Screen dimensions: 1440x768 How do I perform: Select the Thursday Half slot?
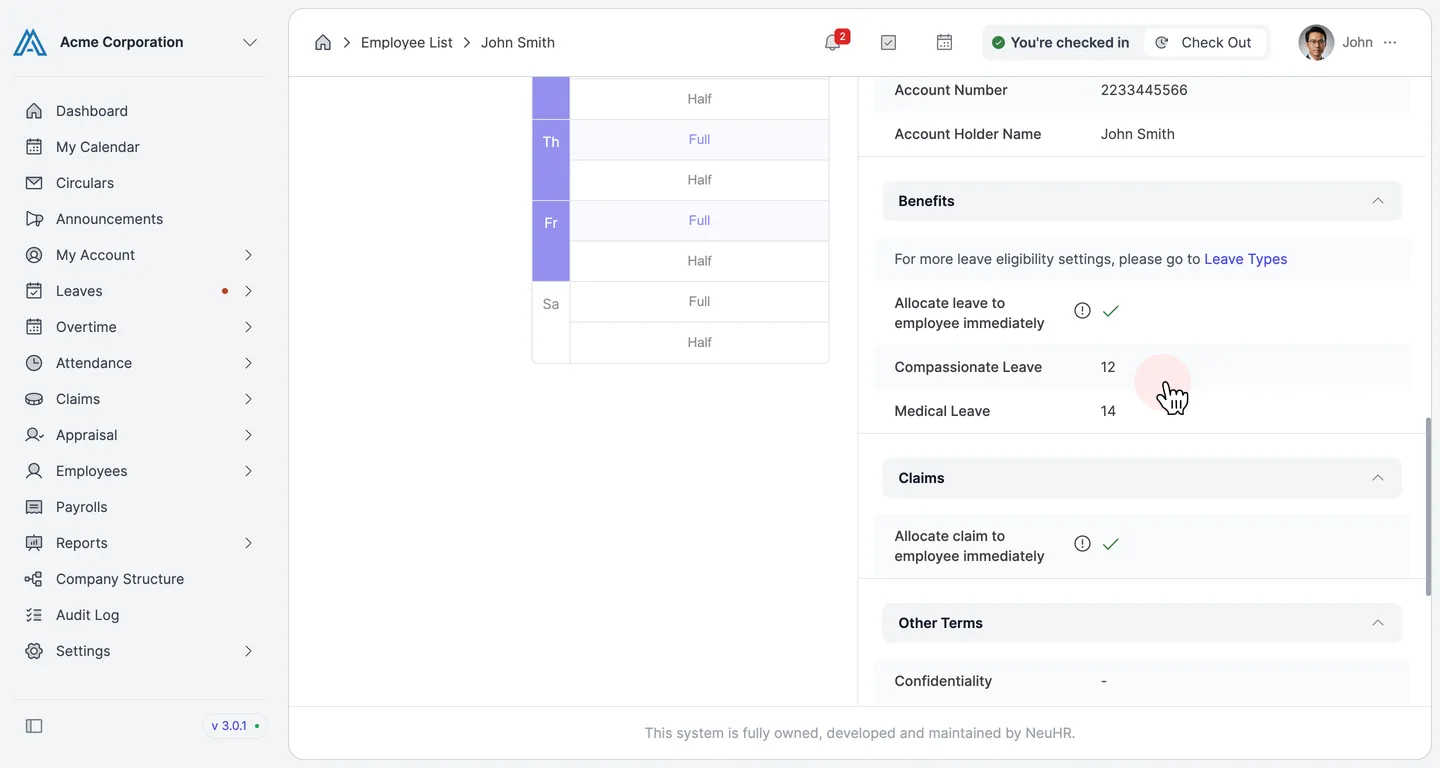coord(699,180)
